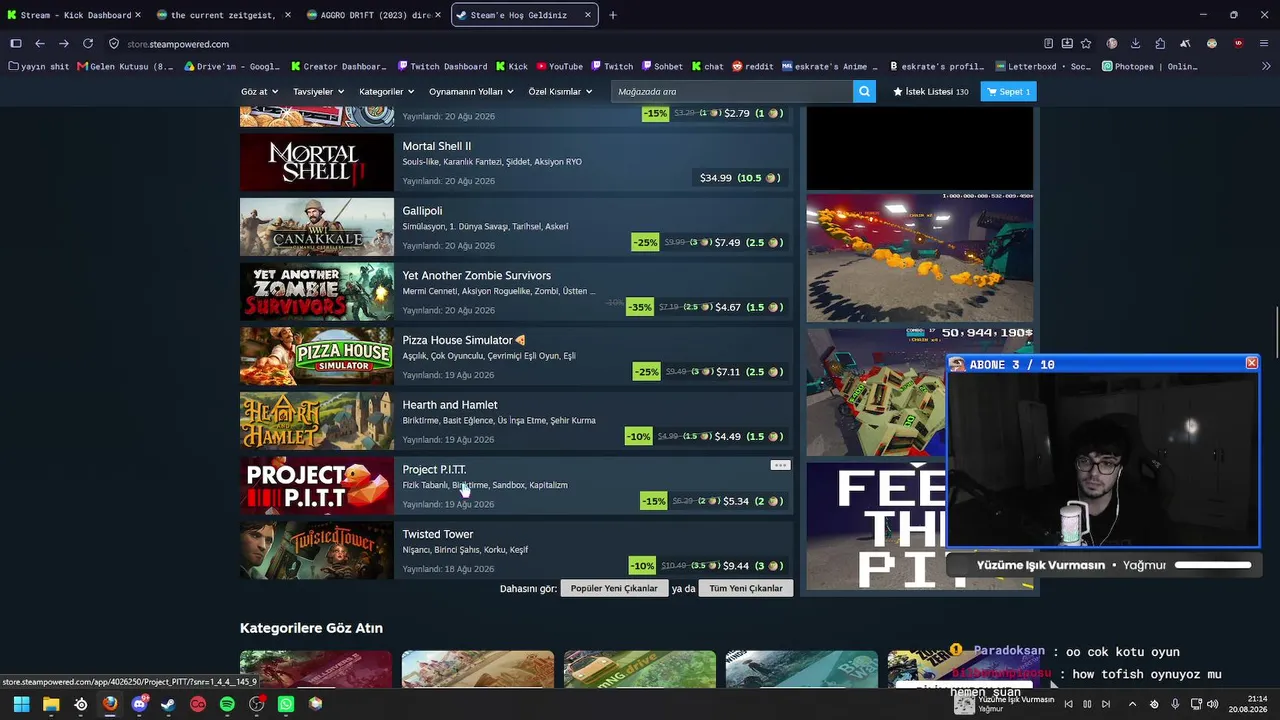Open the Creator Dashboard bookmark

(339, 67)
